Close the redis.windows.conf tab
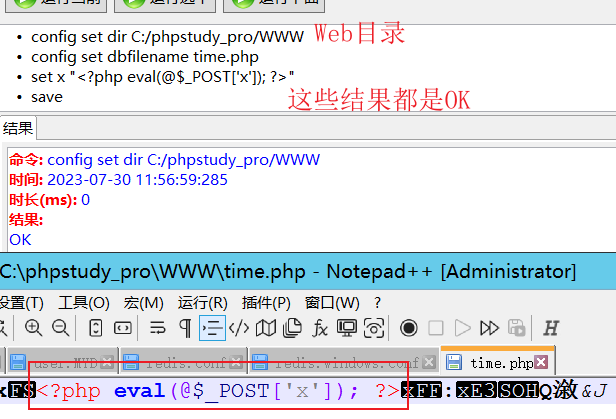Image resolution: width=616 pixels, height=419 pixels. [x=429, y=362]
